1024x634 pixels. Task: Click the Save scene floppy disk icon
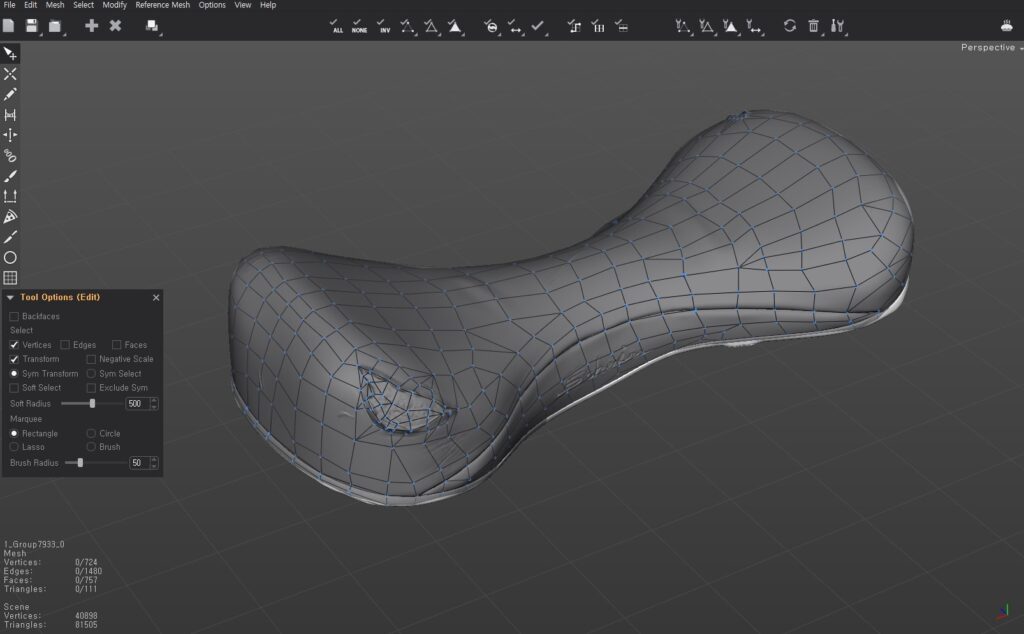32,26
